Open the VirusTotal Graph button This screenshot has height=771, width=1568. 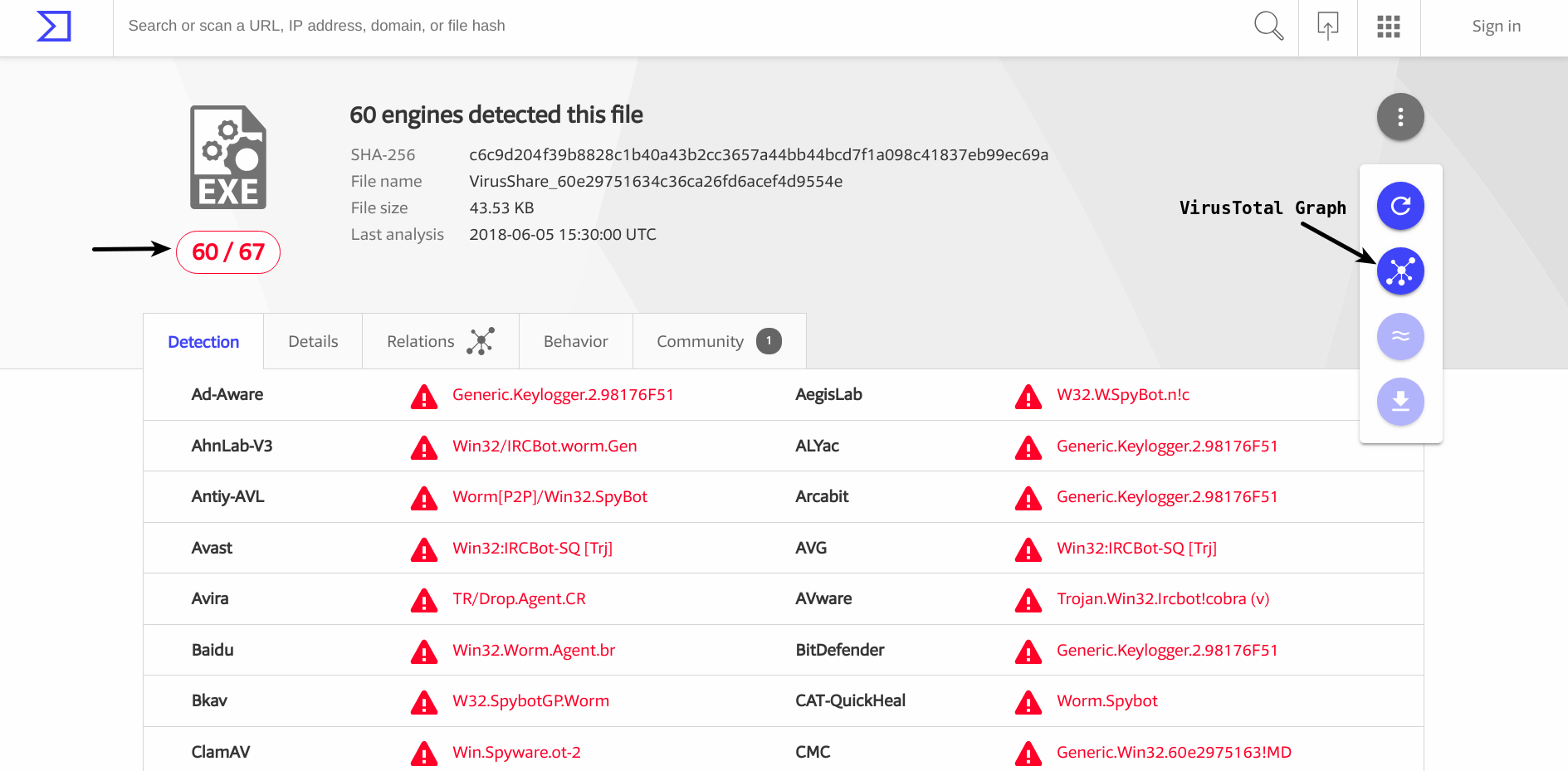click(1400, 271)
